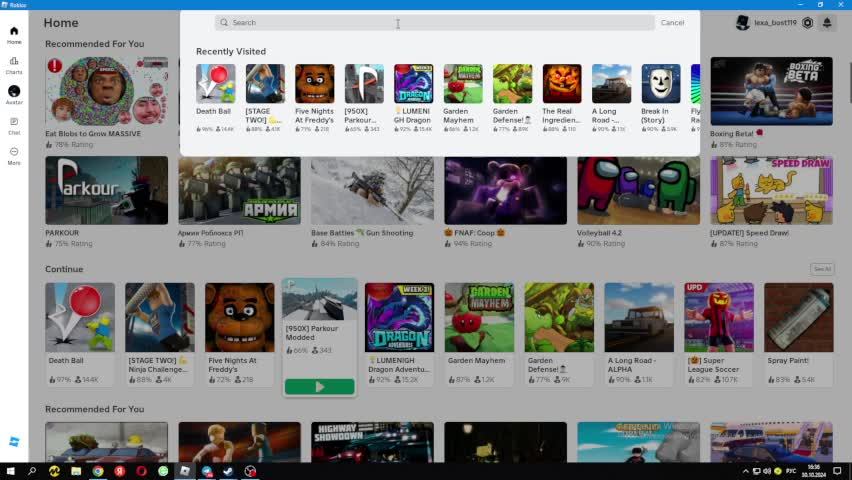Click the lexa_bost119 profile avatar
Image resolution: width=852 pixels, height=480 pixels.
point(742,23)
